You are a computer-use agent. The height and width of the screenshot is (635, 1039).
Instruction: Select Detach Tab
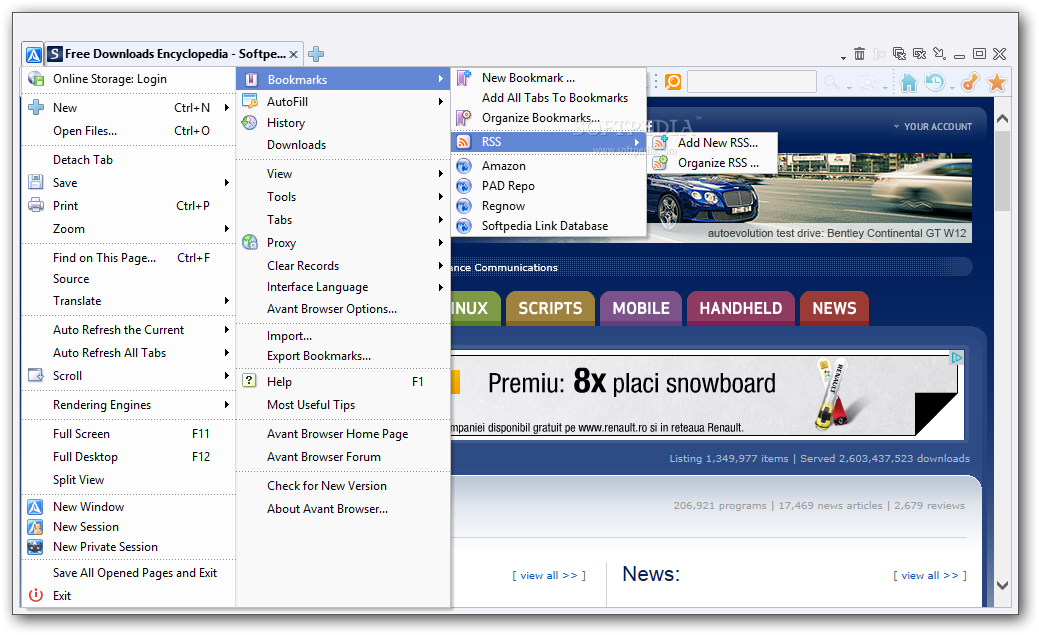pos(129,160)
